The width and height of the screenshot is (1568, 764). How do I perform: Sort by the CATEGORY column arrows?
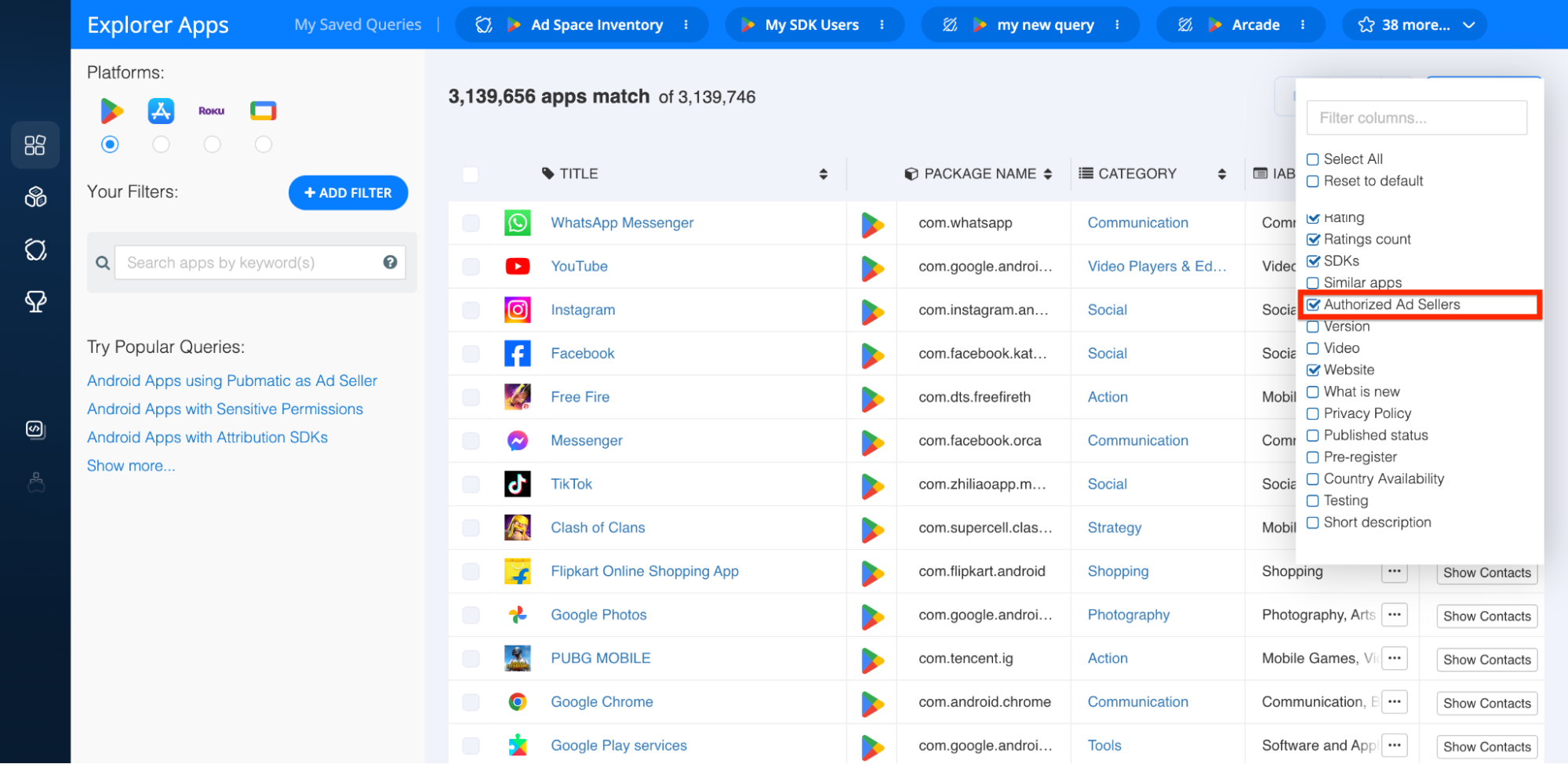point(1222,174)
